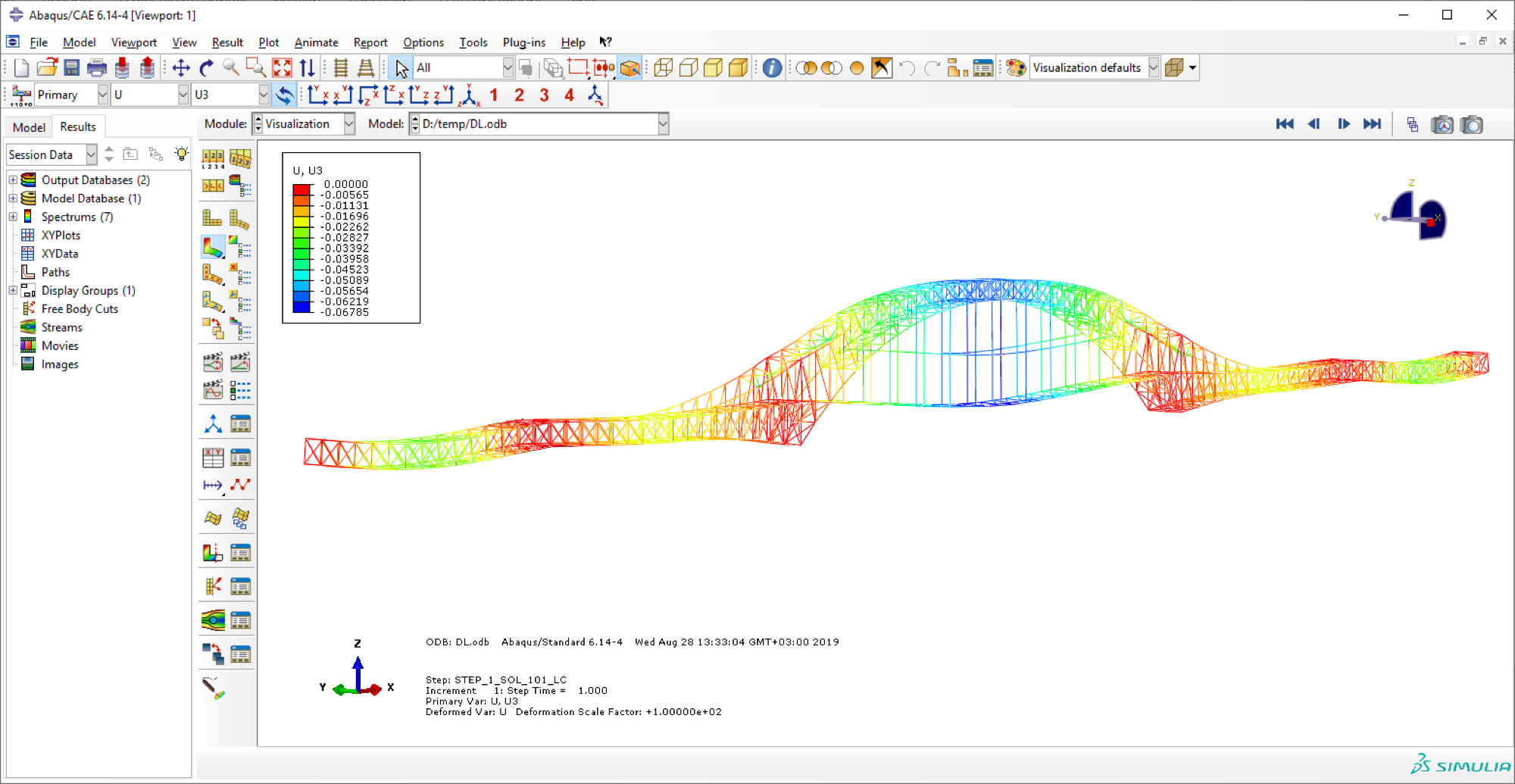Click the Open file folder icon
Image resolution: width=1515 pixels, height=784 pixels.
pyautogui.click(x=47, y=68)
